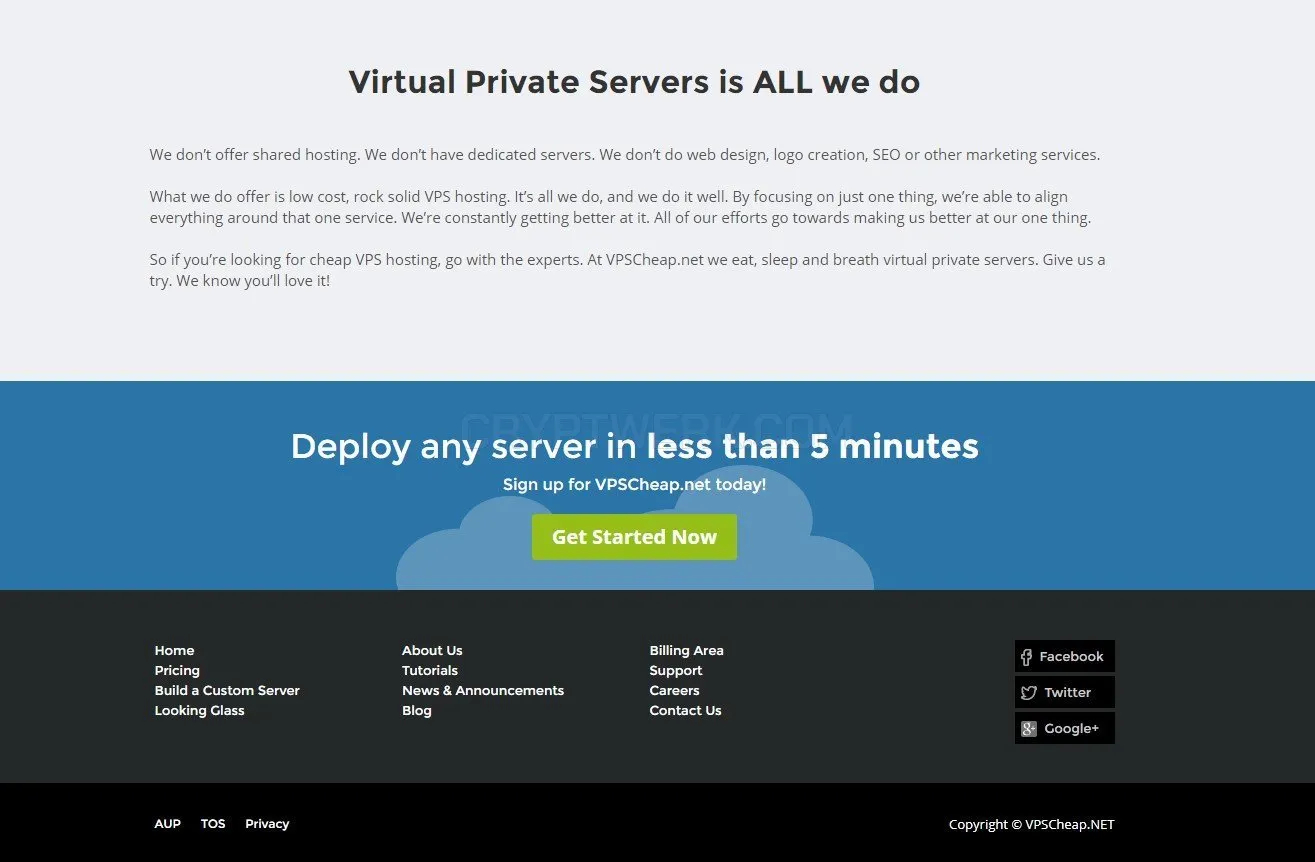This screenshot has width=1315, height=862.
Task: Click the Facebook icon in footer
Action: (1026, 657)
